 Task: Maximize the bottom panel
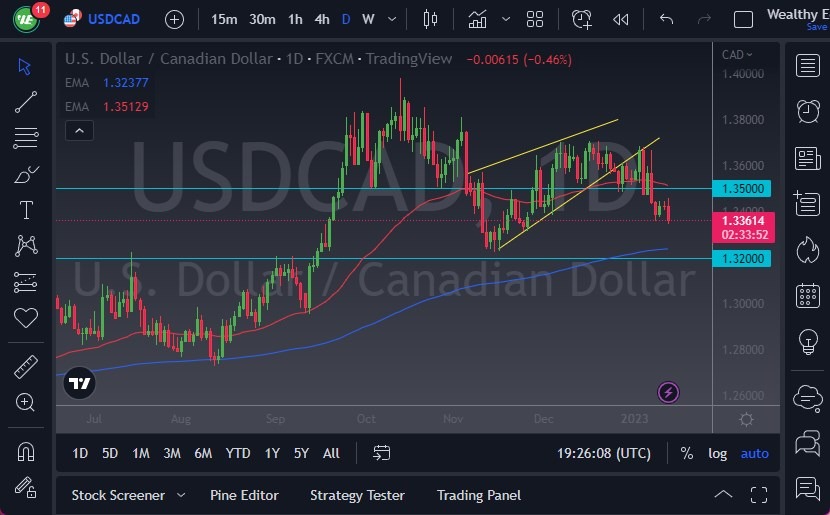point(759,495)
